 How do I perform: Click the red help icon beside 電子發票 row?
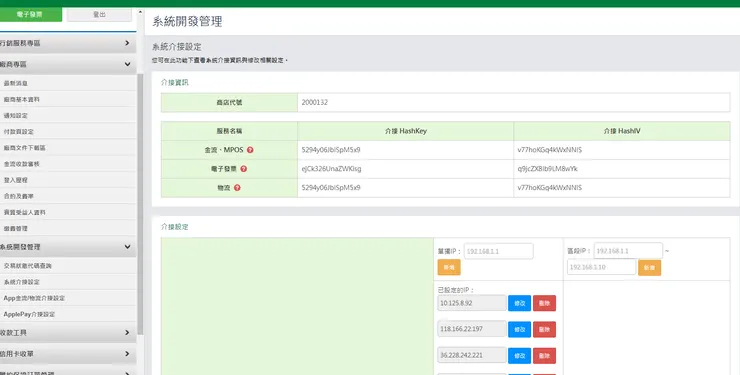click(244, 169)
